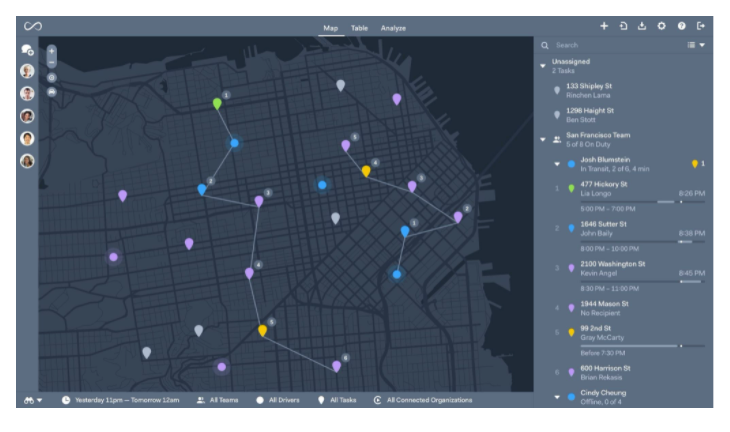Click the 477 Hickory St time slider
The width and height of the screenshot is (730, 432).
click(x=642, y=202)
